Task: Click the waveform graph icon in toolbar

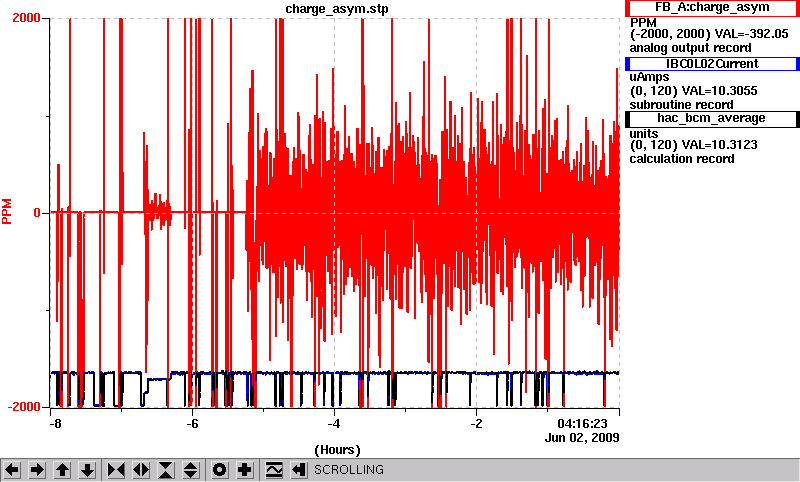Action: [x=274, y=470]
